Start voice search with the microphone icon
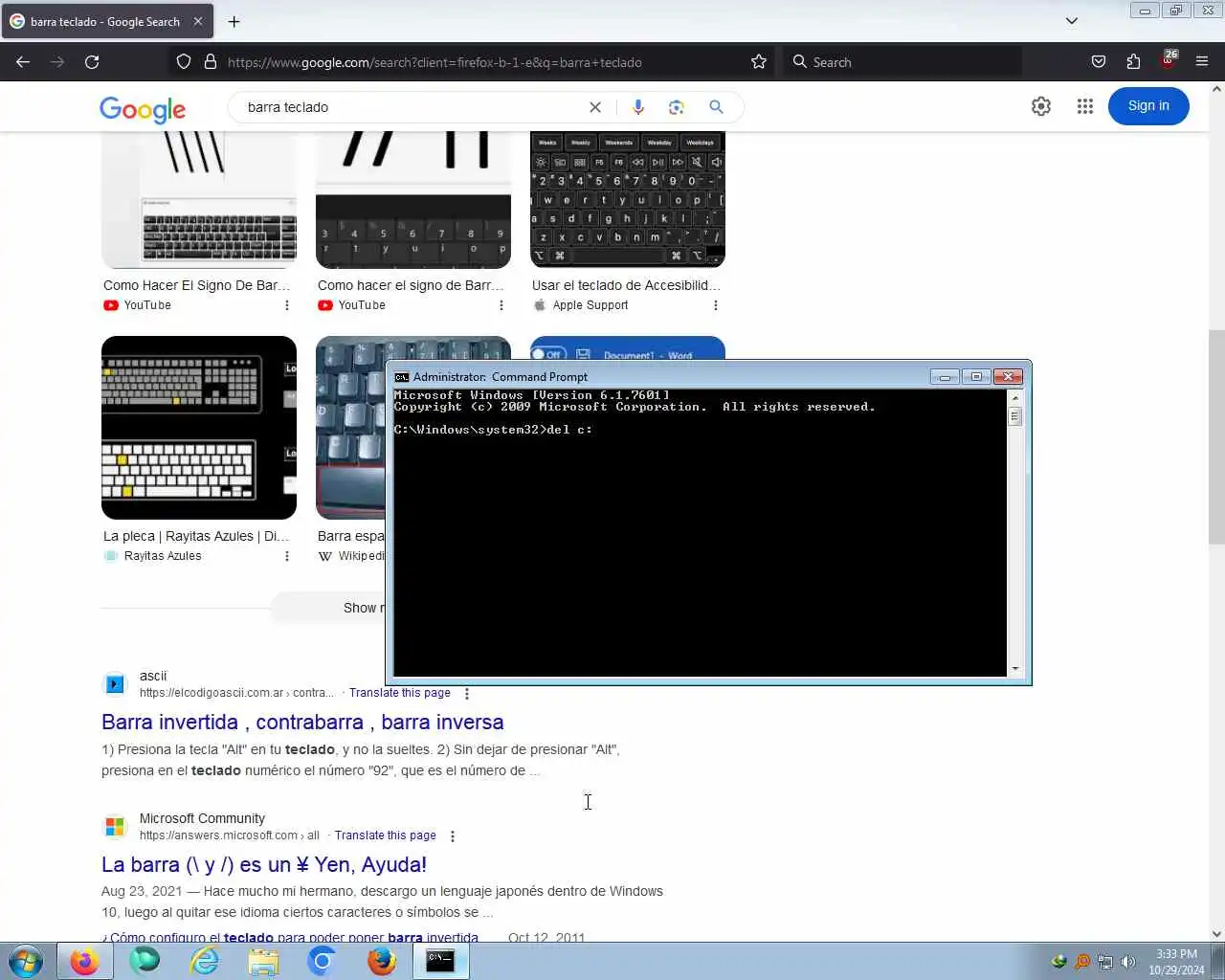The height and width of the screenshot is (980, 1225). click(x=638, y=107)
